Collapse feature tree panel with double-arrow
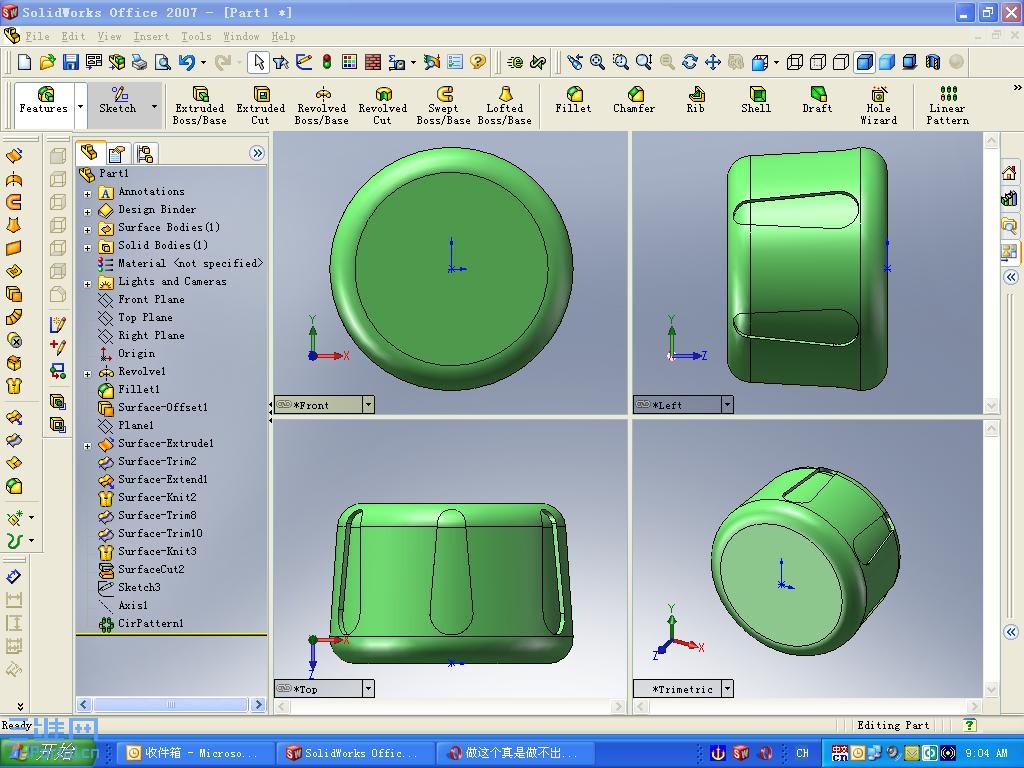 257,153
